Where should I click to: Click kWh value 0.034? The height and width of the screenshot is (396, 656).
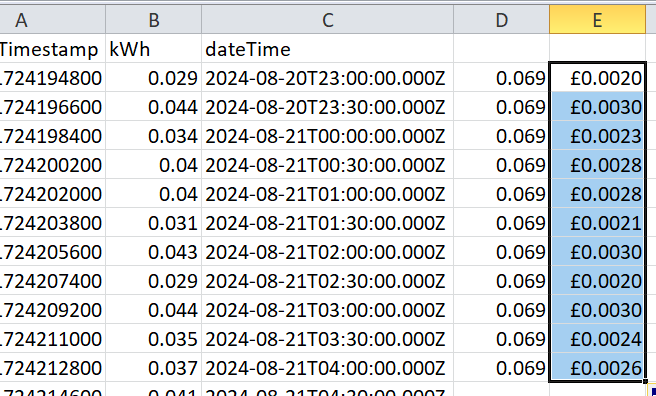point(154,136)
